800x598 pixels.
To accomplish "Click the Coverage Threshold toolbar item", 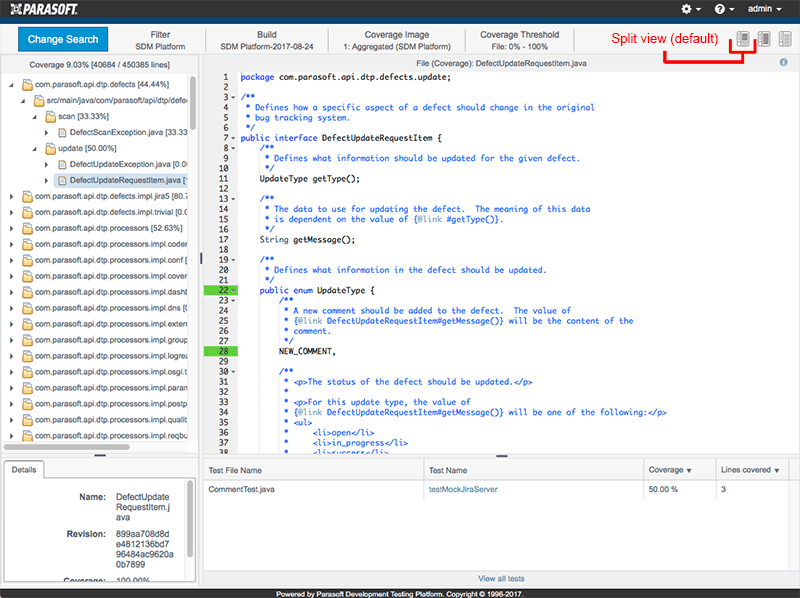I will (519, 40).
